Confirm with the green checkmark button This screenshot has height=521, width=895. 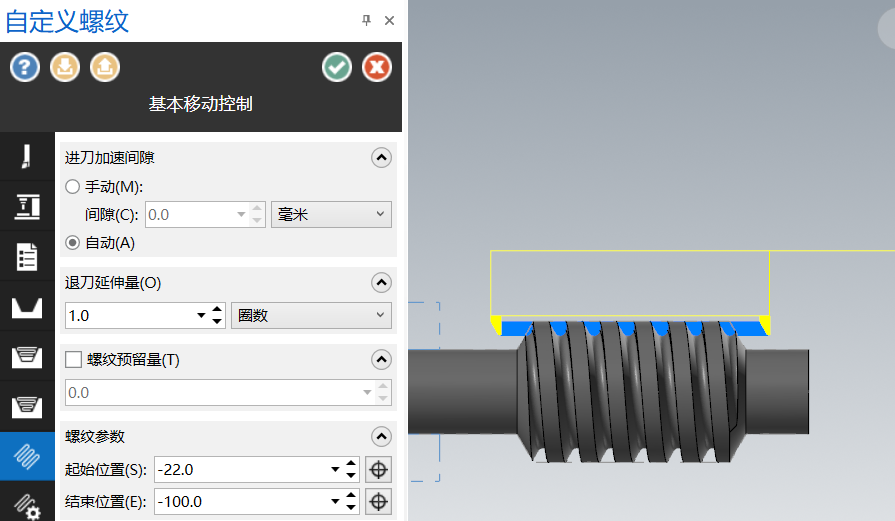(x=337, y=67)
